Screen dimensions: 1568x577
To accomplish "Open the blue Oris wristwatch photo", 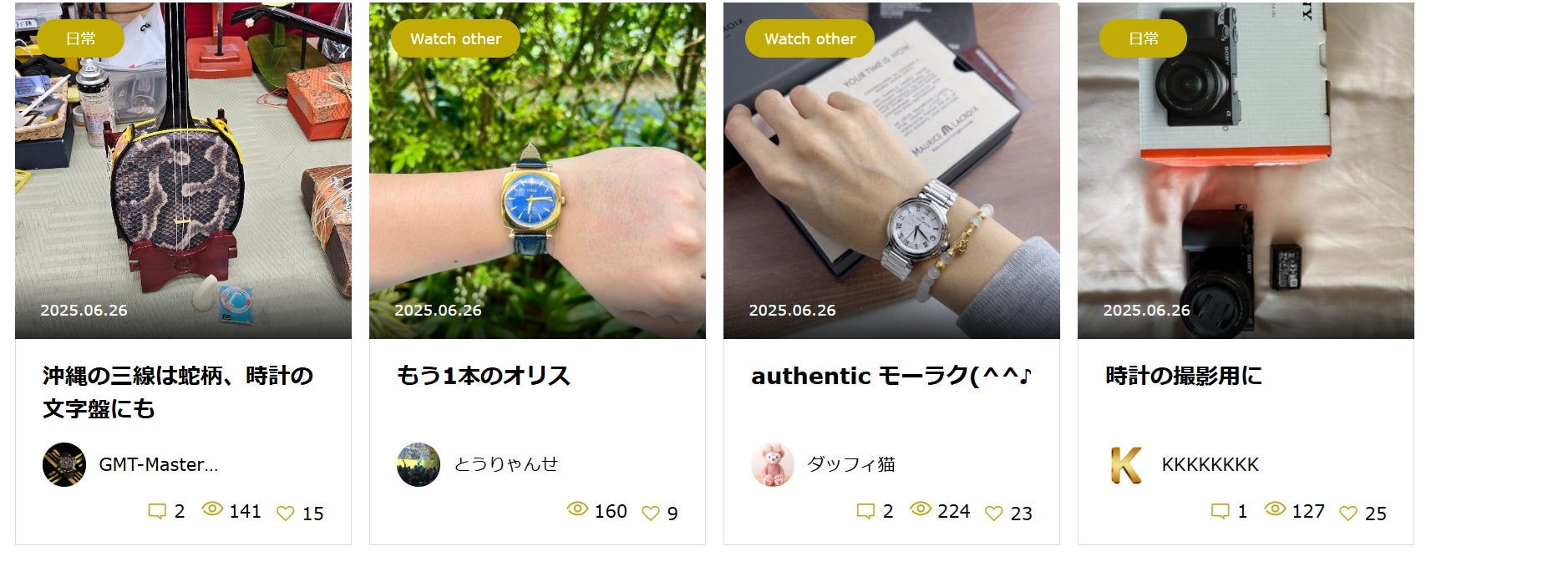I will pyautogui.click(x=537, y=170).
